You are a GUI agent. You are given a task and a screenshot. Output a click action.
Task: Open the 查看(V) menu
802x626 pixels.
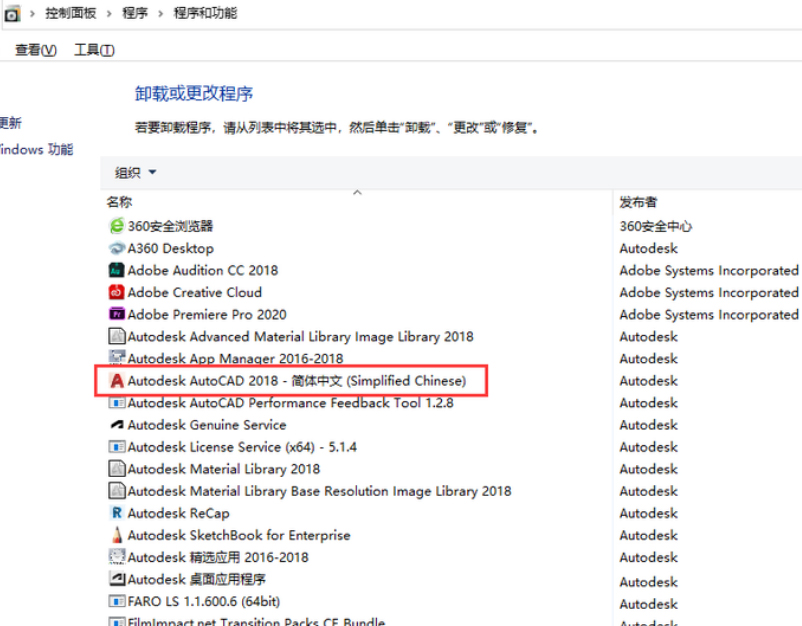[36, 50]
